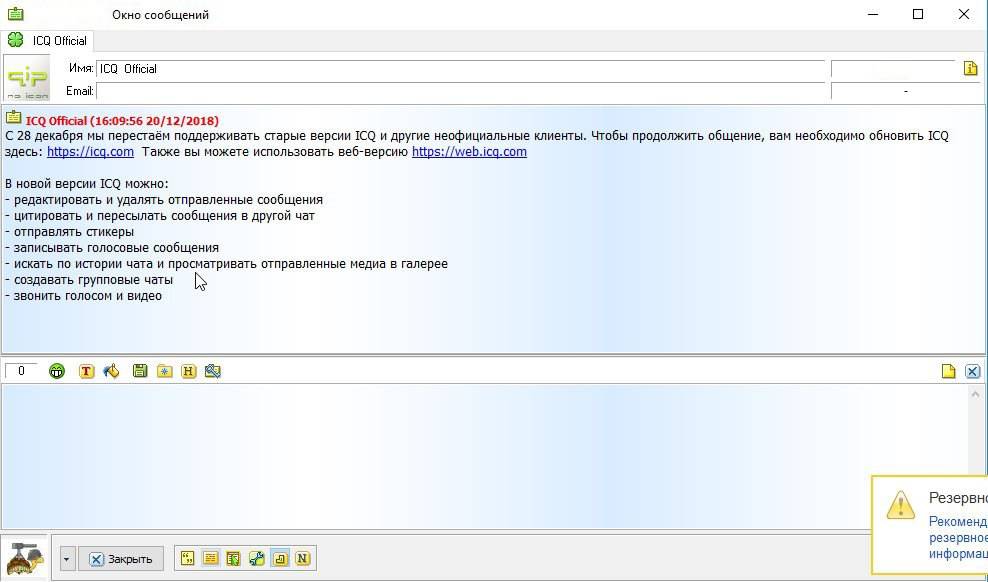Viewport: 988px width, 582px height.
Task: Click the contact info icon beside the name field
Action: coord(970,68)
